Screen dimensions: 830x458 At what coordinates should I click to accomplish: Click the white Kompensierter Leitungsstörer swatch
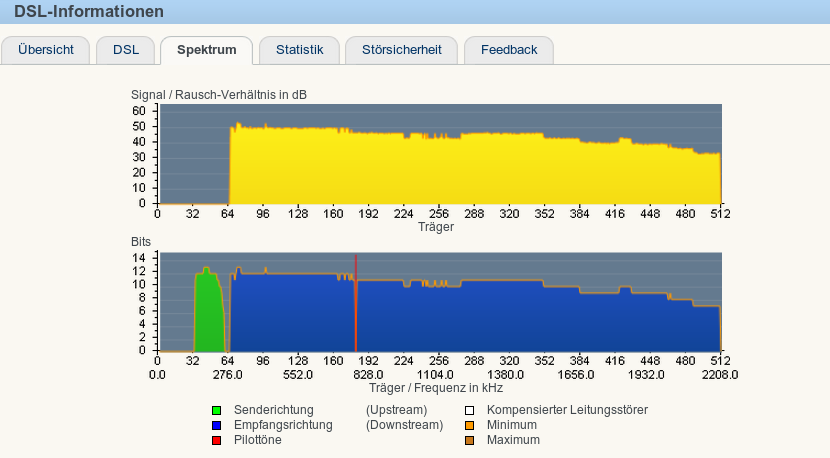point(469,410)
